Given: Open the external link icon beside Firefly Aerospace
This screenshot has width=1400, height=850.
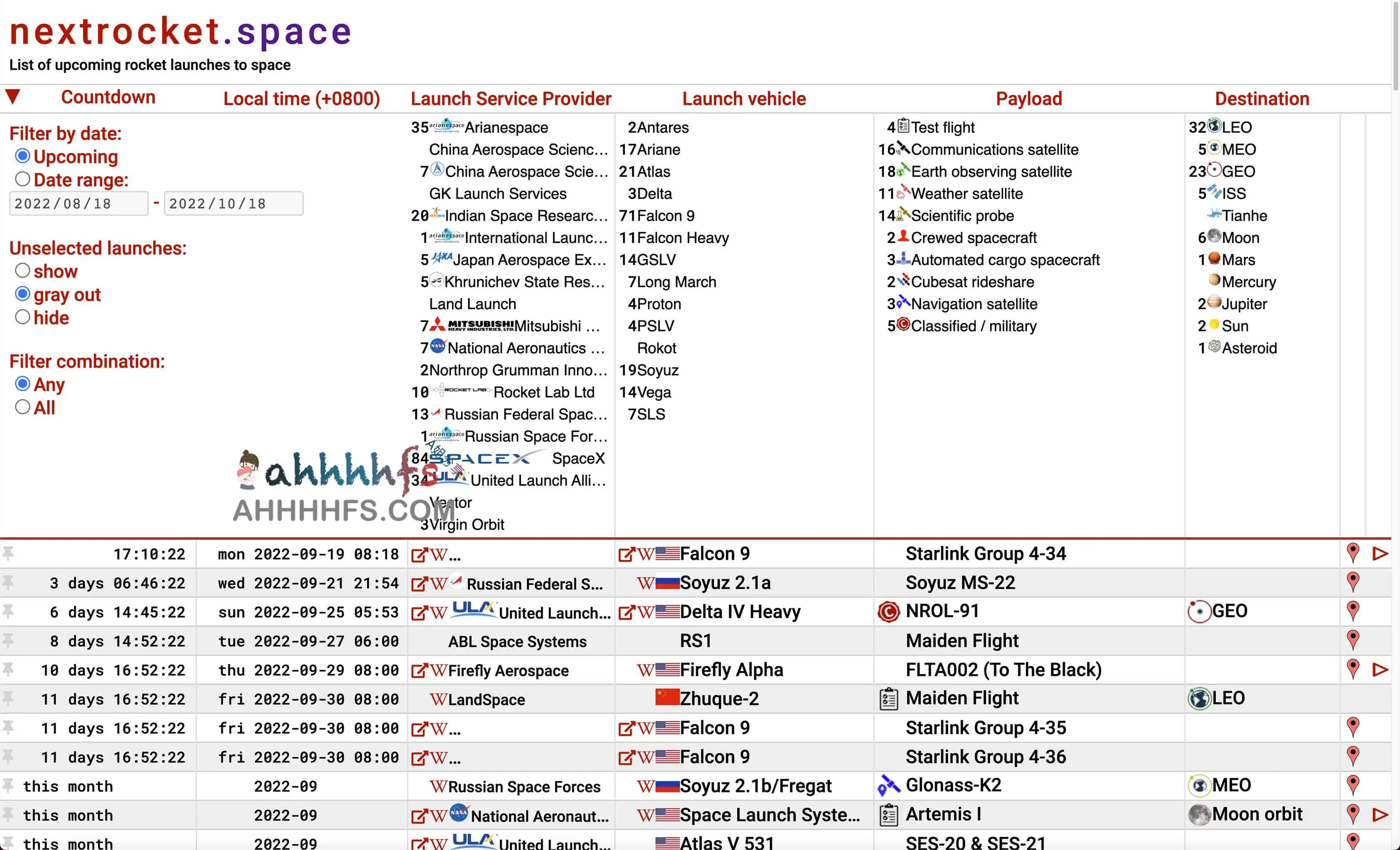Looking at the screenshot, I should (419, 670).
